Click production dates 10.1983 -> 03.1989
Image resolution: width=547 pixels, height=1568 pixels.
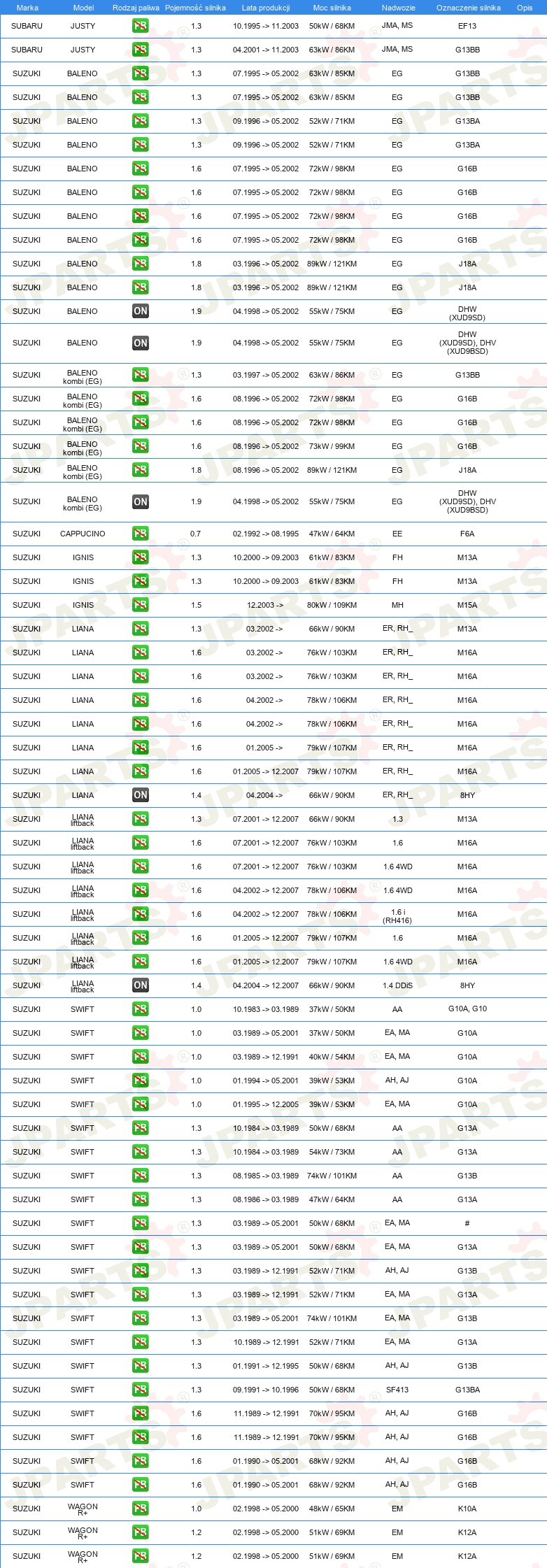coord(266,1009)
